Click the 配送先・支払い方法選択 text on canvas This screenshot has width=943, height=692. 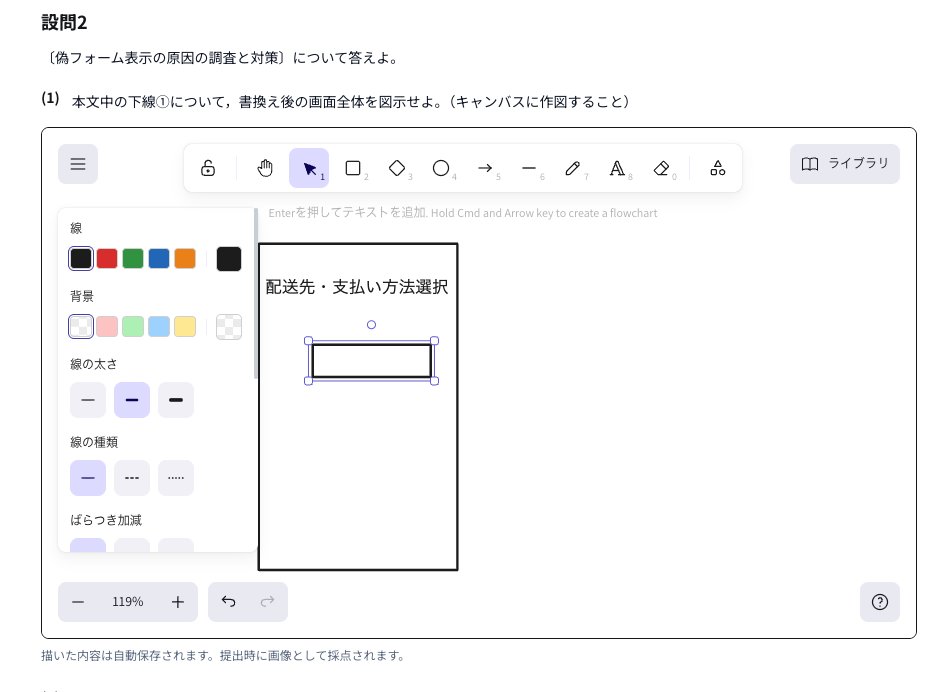coord(357,287)
